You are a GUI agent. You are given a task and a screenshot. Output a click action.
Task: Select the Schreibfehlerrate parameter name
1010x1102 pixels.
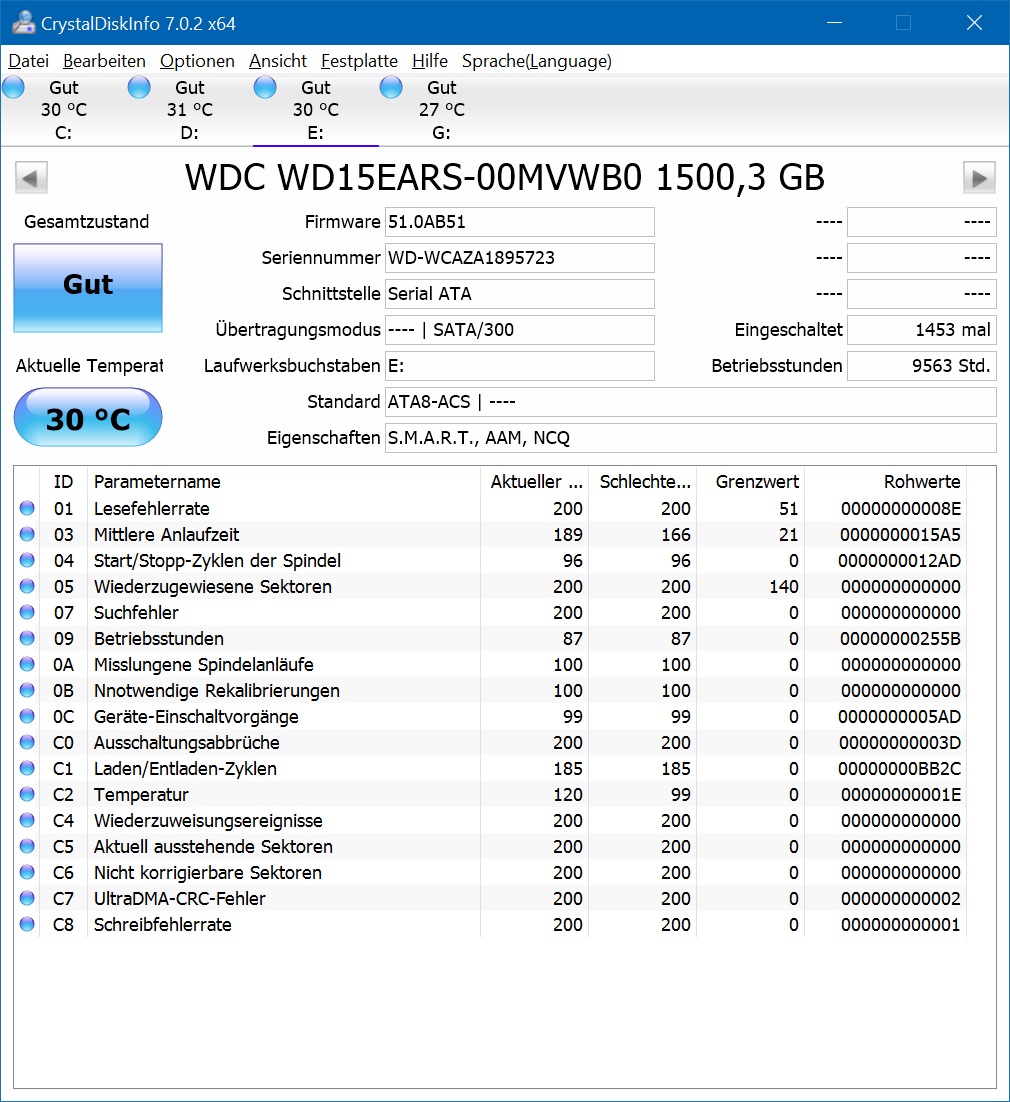(163, 925)
